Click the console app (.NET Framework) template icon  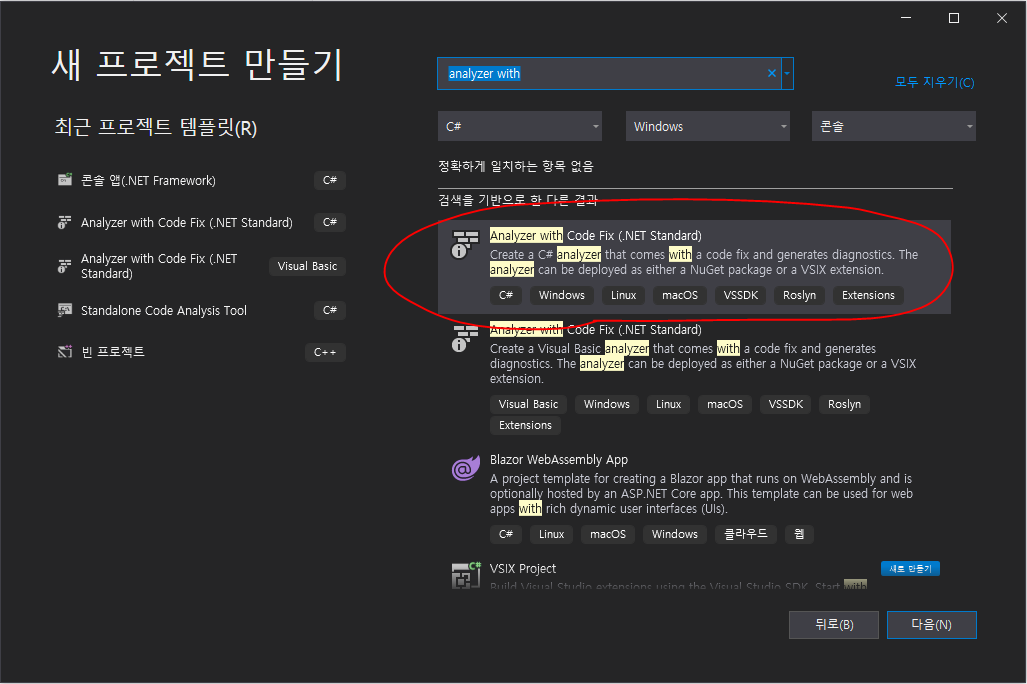[65, 180]
